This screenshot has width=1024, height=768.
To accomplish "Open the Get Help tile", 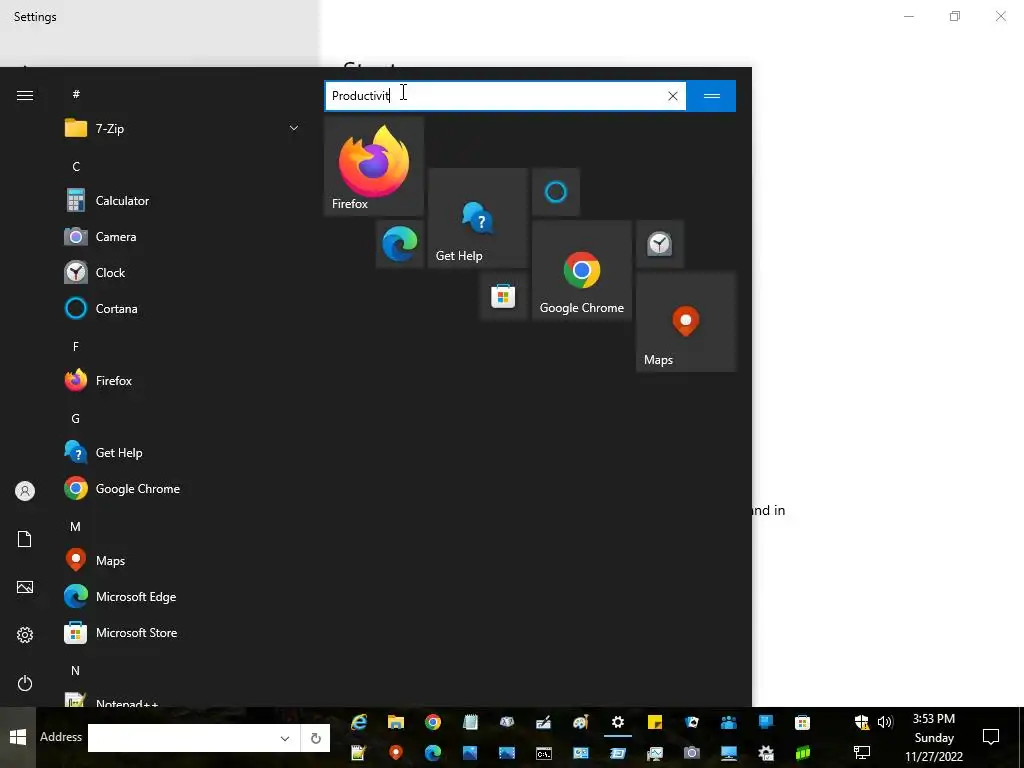I will (478, 218).
